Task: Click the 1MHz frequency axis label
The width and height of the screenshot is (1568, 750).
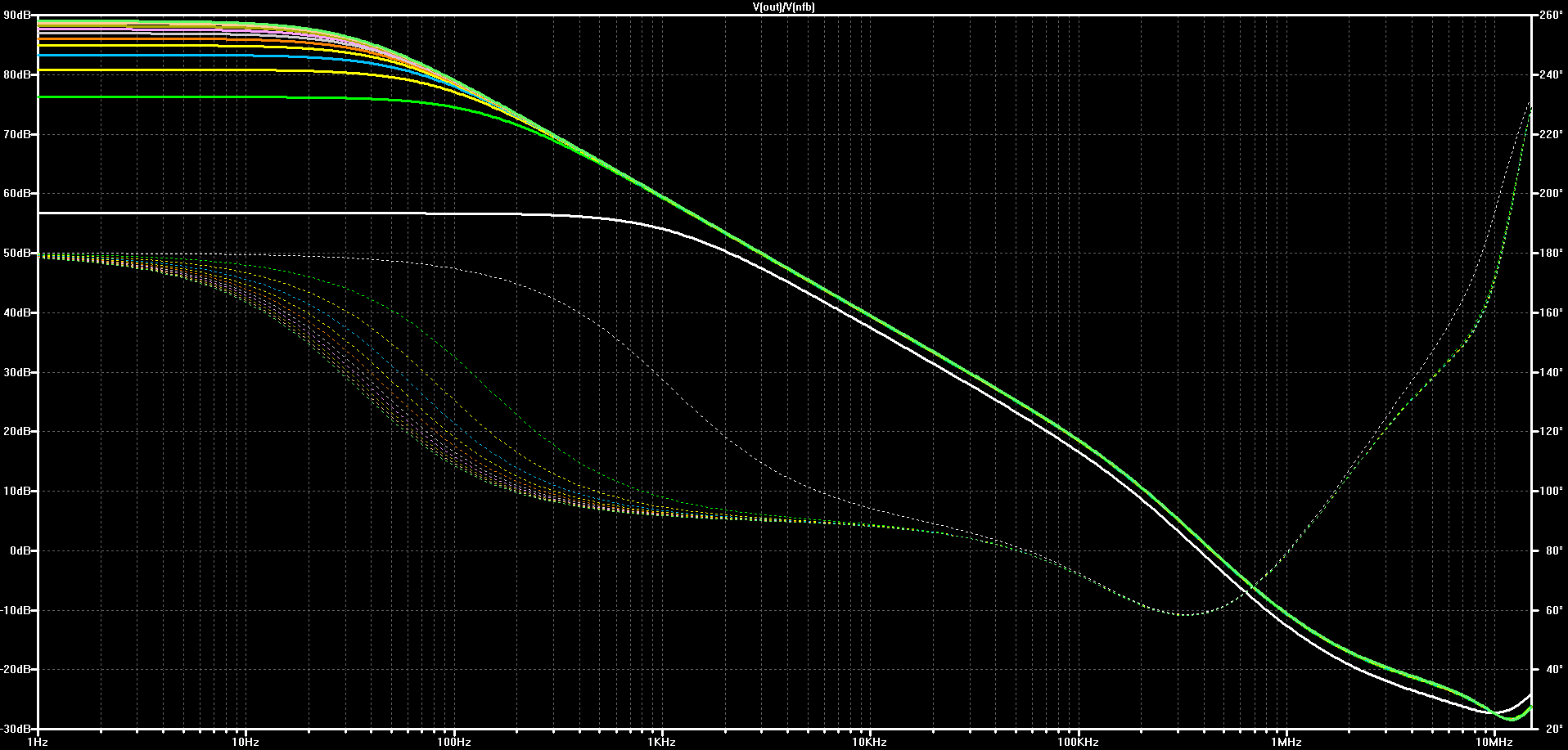Action: tap(1286, 743)
